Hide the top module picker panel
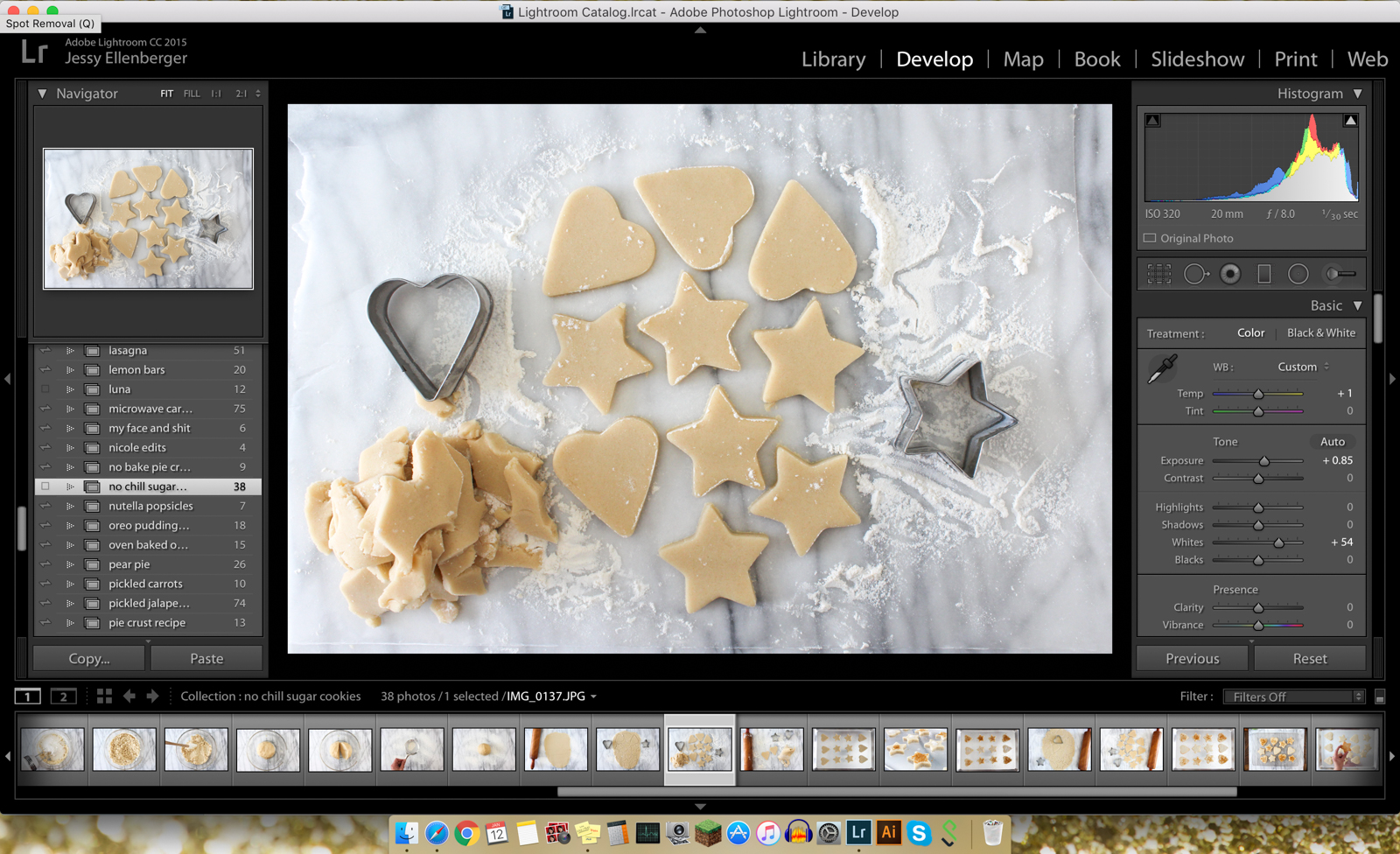Viewport: 1400px width, 854px height. tap(700, 30)
